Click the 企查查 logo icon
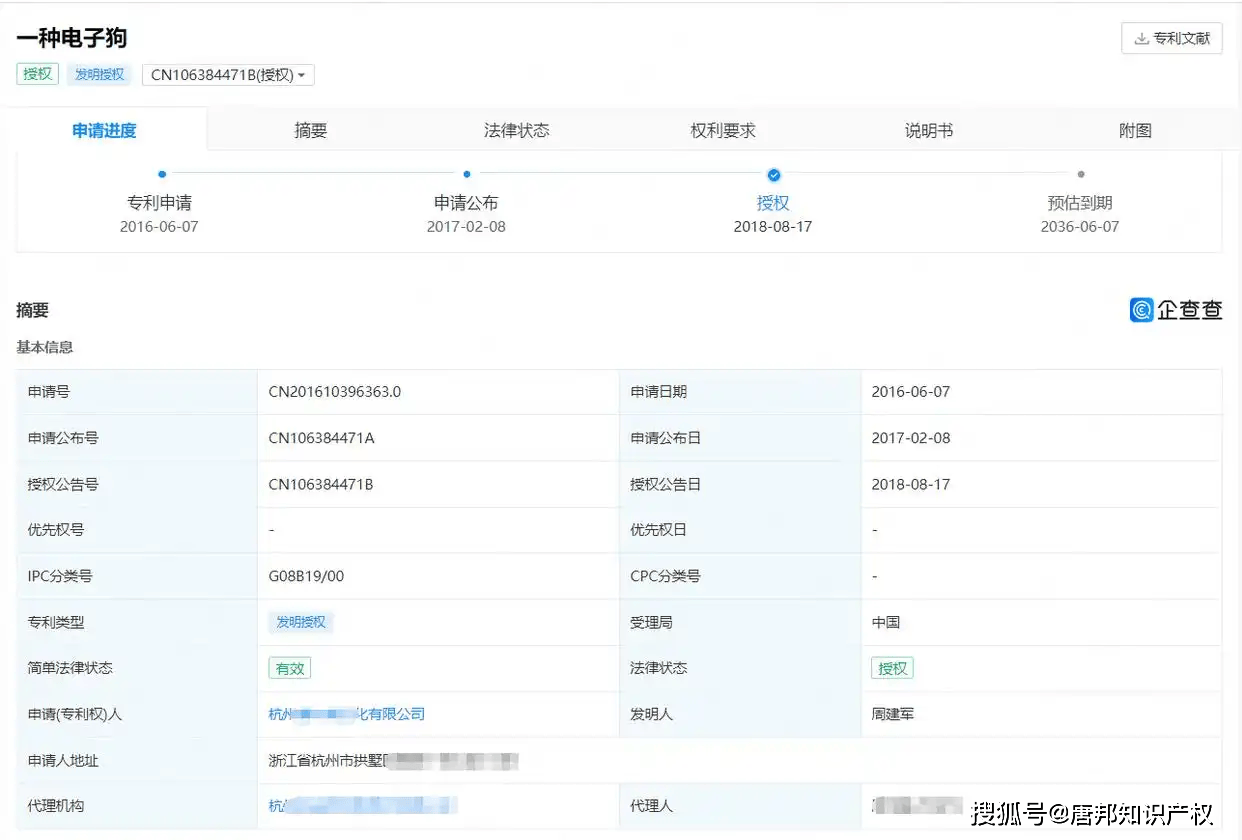1242x840 pixels. (1141, 310)
